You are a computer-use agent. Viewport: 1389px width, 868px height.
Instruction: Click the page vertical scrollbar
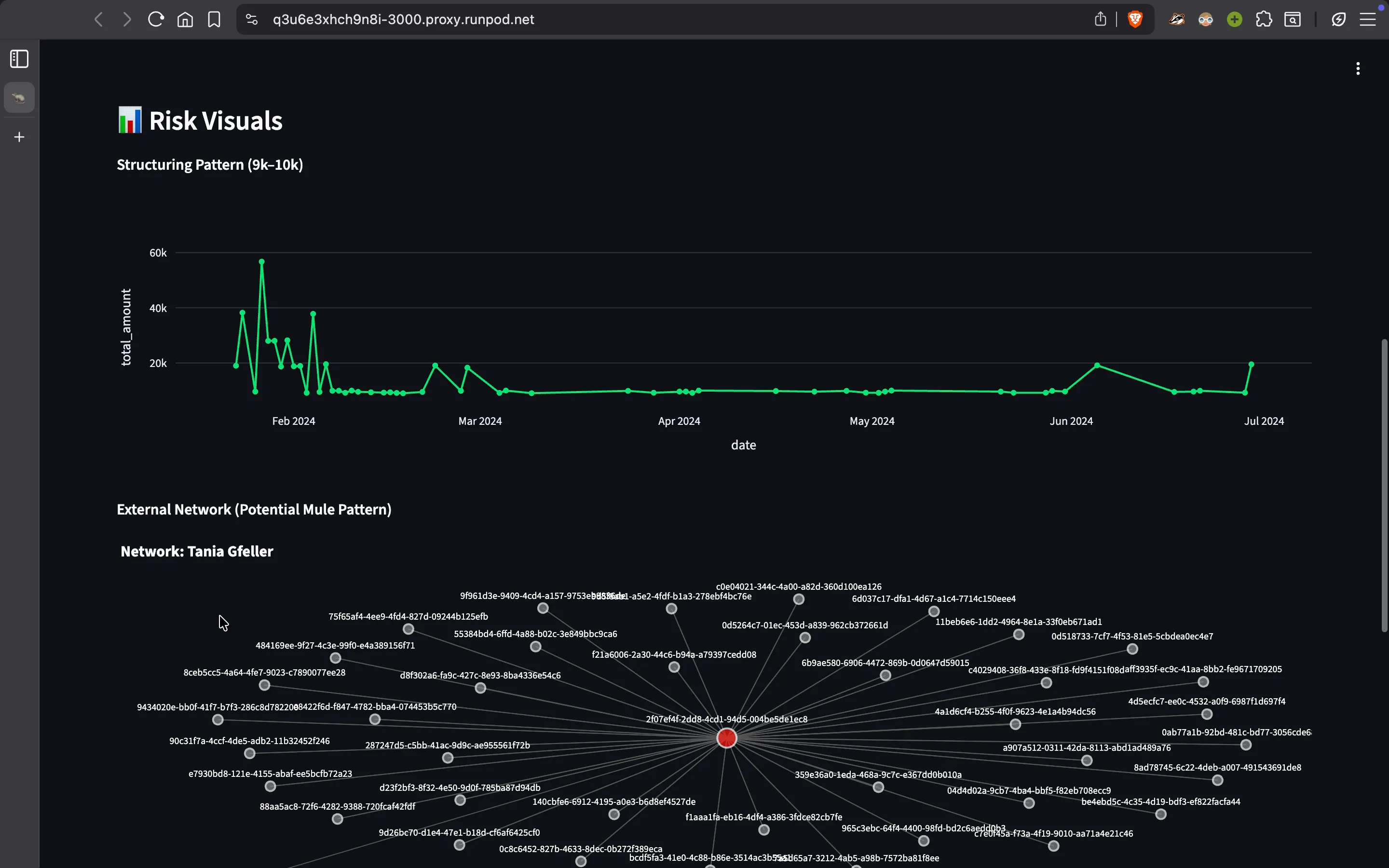[x=1384, y=485]
